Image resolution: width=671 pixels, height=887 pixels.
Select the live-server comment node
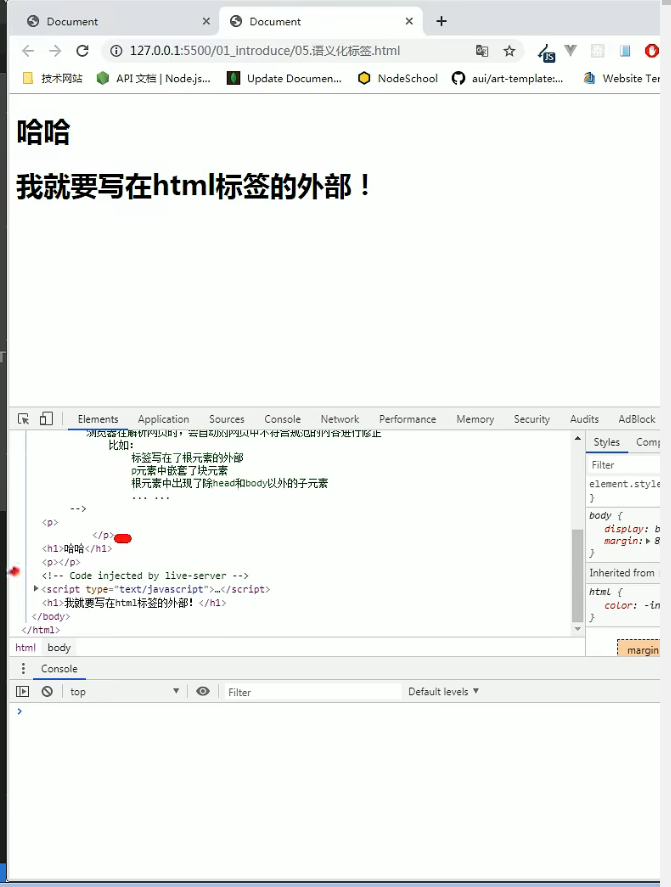pos(145,576)
